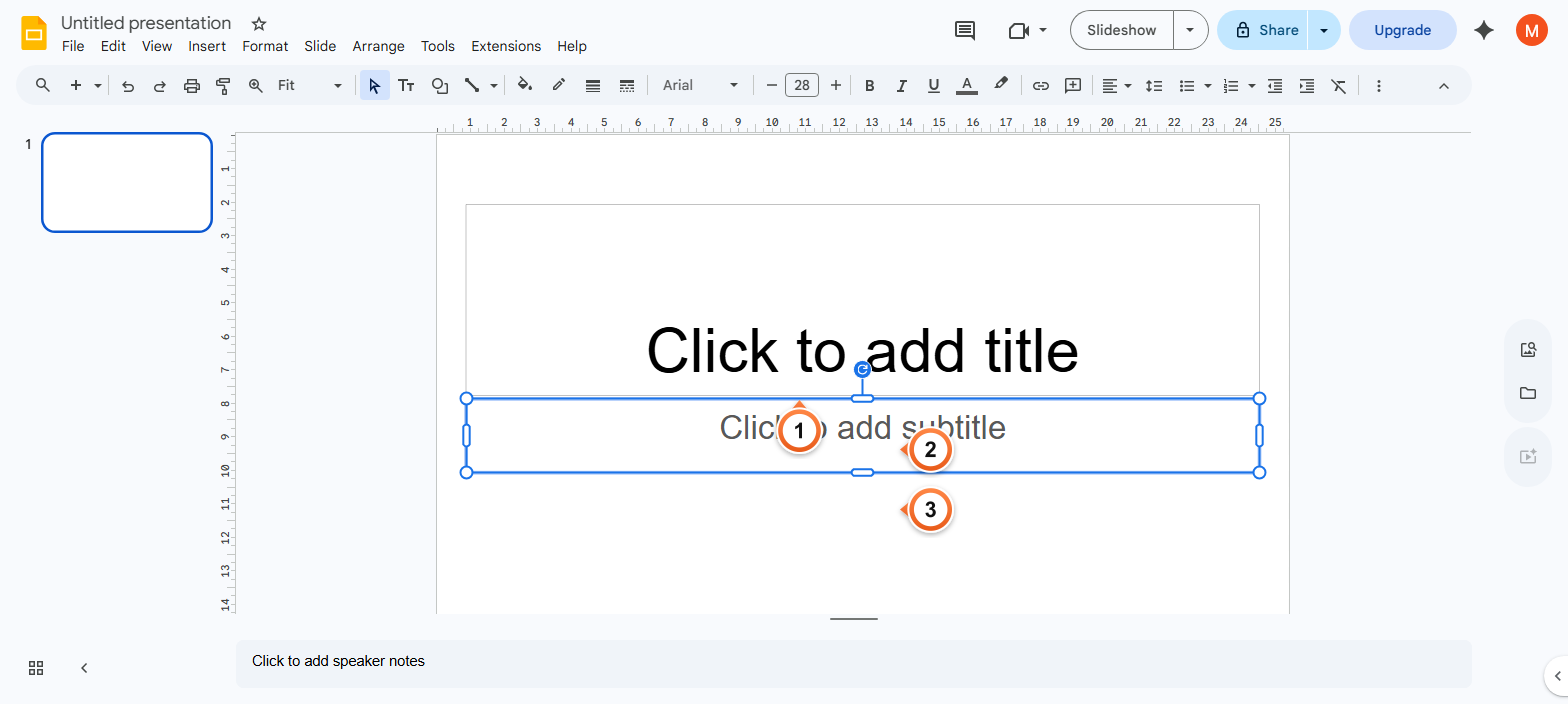Insert a link
1568x704 pixels.
[x=1041, y=86]
